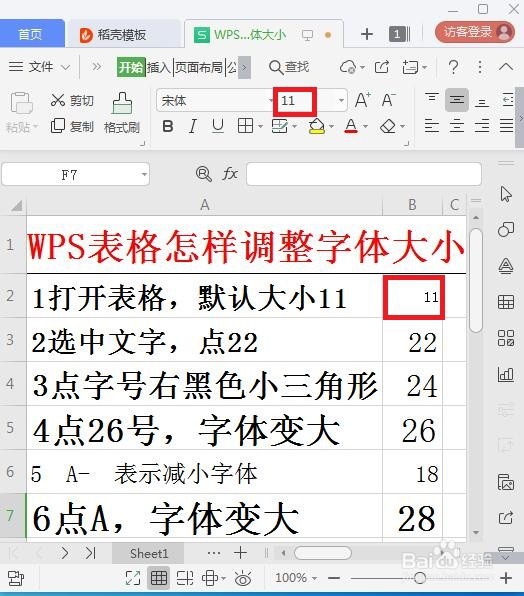This screenshot has width=524, height=596.
Task: Expand font color dropdown arrow
Action: [365, 126]
